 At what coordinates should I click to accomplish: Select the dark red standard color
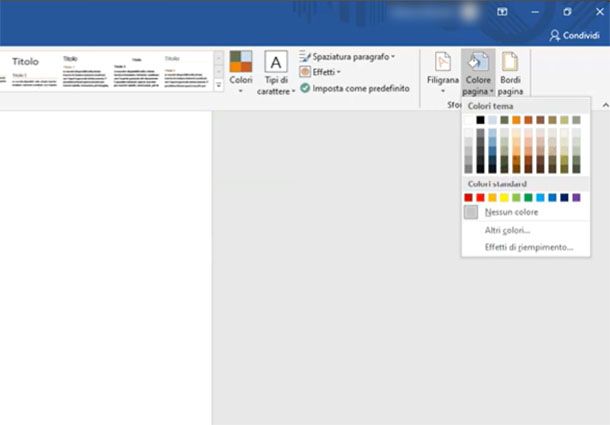pyautogui.click(x=468, y=198)
